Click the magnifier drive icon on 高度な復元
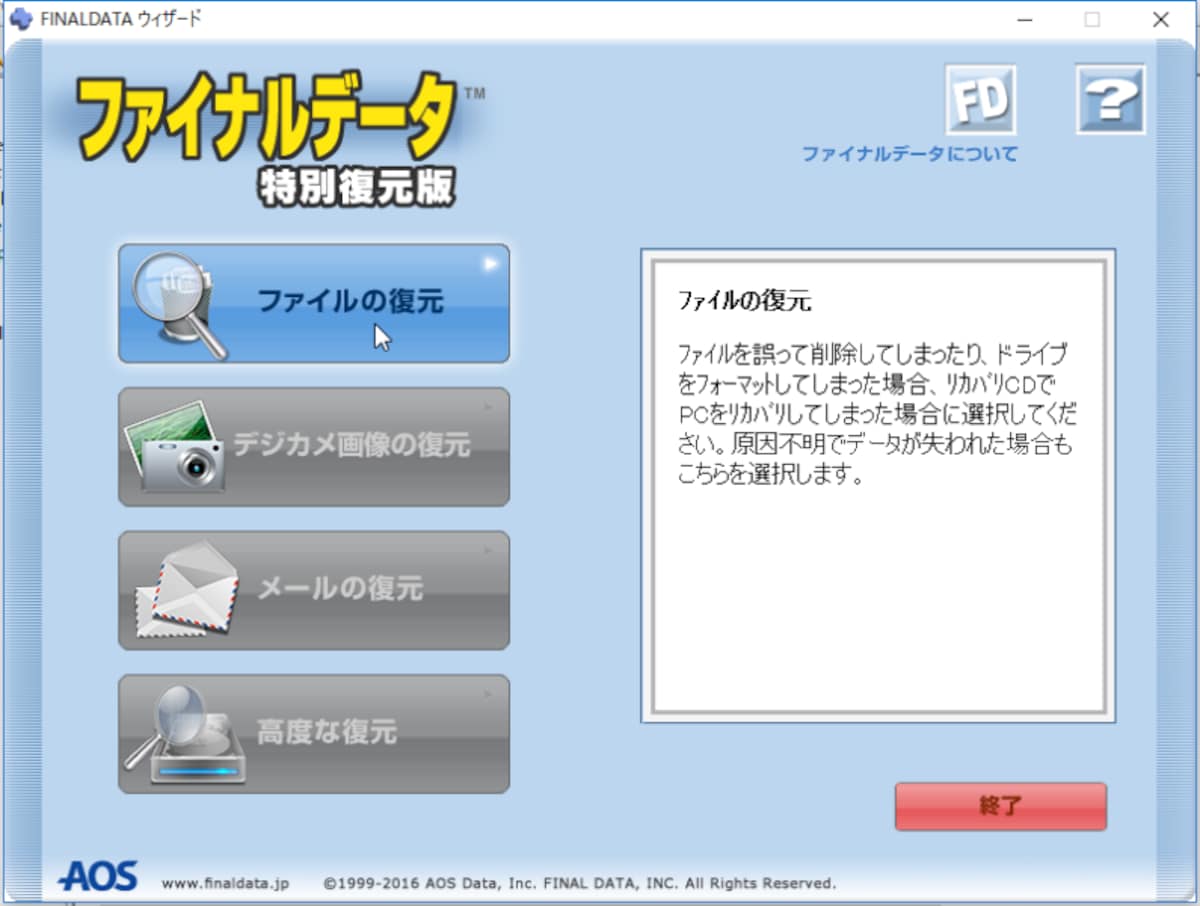This screenshot has width=1200, height=906. click(x=185, y=734)
